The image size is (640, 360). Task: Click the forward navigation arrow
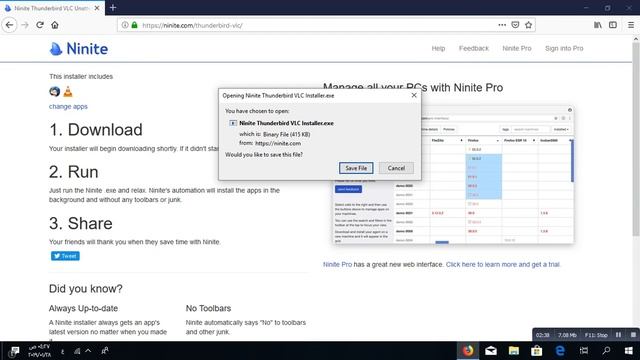click(x=25, y=25)
